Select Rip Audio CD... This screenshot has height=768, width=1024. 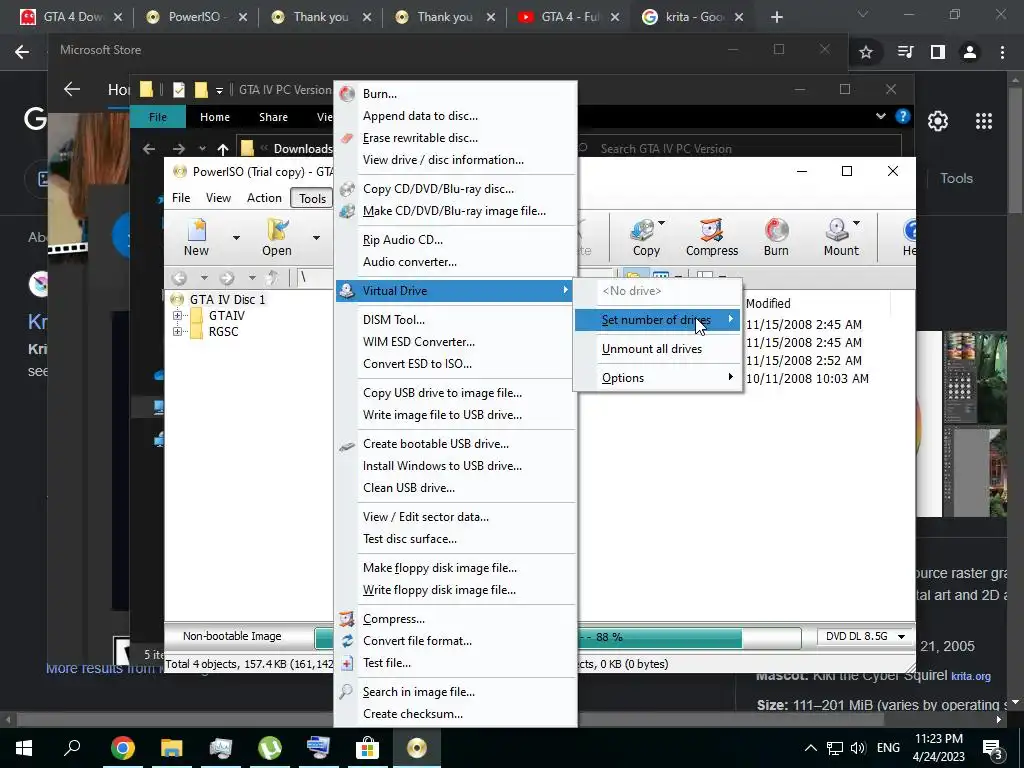[456, 240]
